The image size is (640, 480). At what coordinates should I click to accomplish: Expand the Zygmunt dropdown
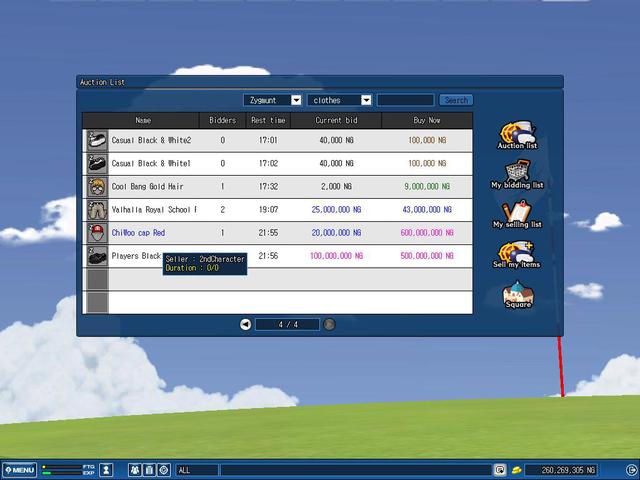[296, 100]
